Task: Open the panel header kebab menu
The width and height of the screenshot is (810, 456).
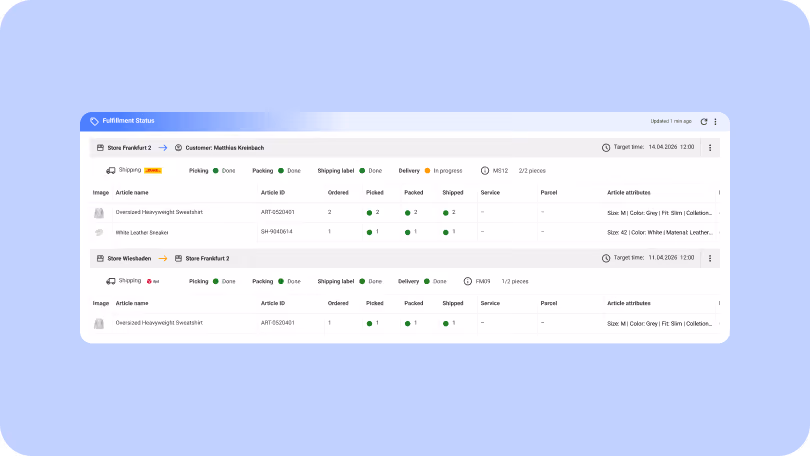Action: (715, 121)
